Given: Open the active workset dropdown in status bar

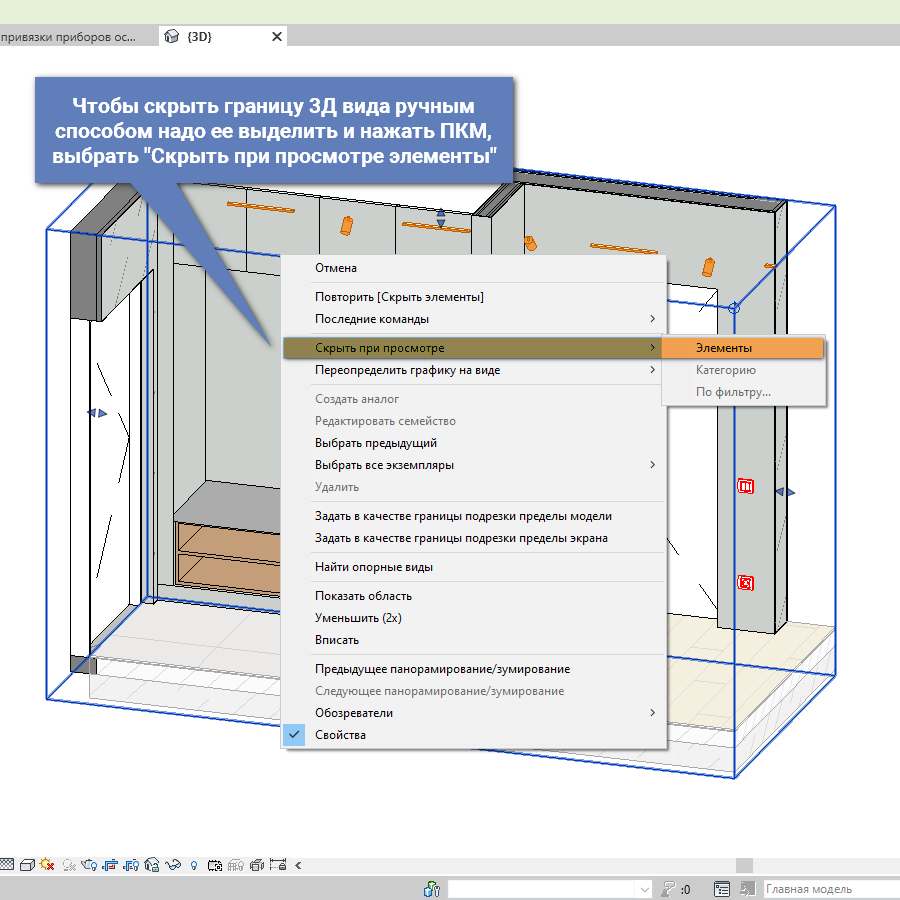Looking at the screenshot, I should [x=643, y=889].
